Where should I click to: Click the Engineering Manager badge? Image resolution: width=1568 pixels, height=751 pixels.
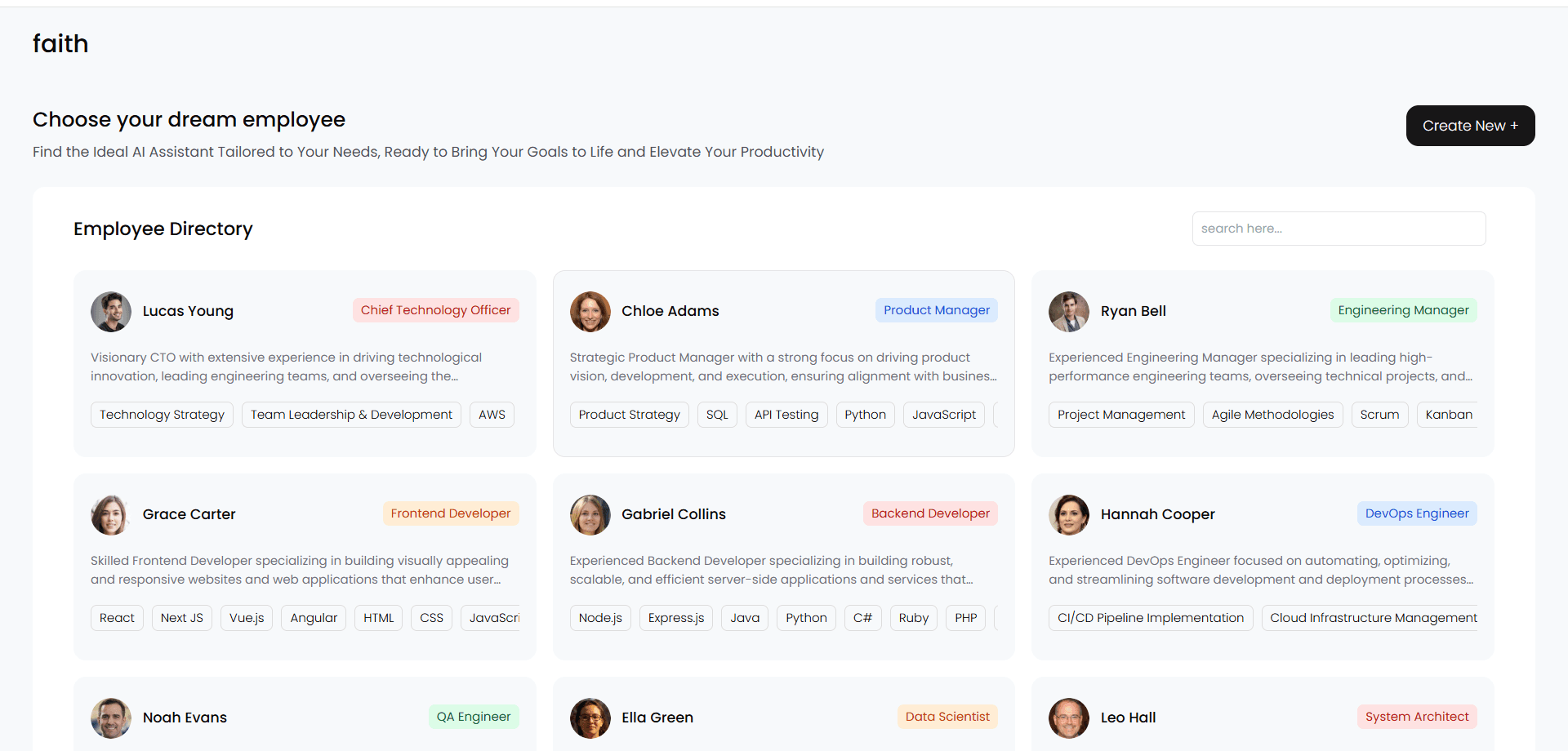(1404, 310)
